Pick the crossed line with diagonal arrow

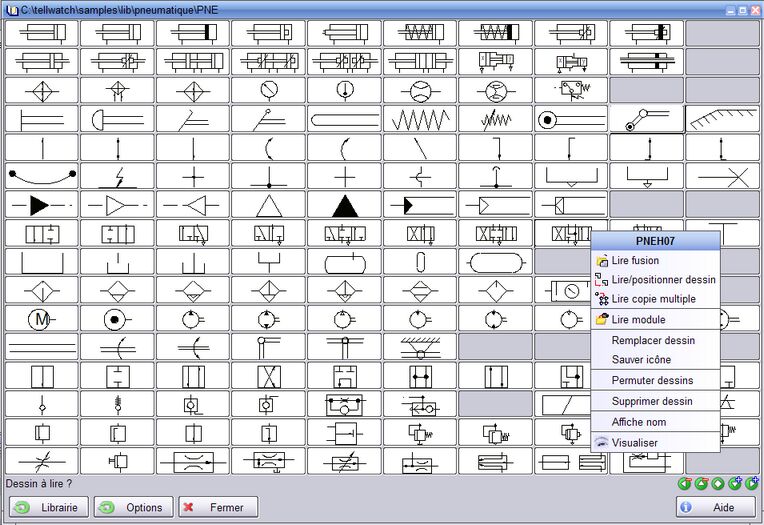[x=41, y=461]
